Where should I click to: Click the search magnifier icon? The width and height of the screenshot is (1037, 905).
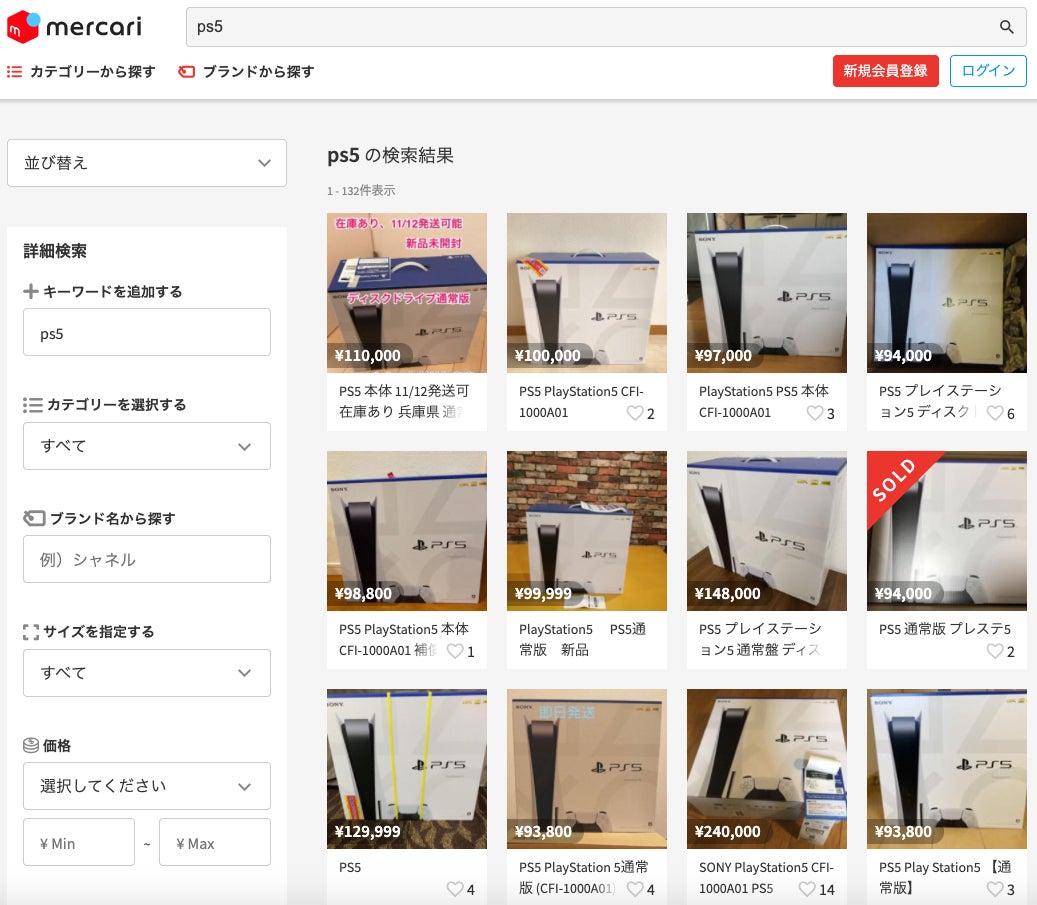pyautogui.click(x=1007, y=27)
